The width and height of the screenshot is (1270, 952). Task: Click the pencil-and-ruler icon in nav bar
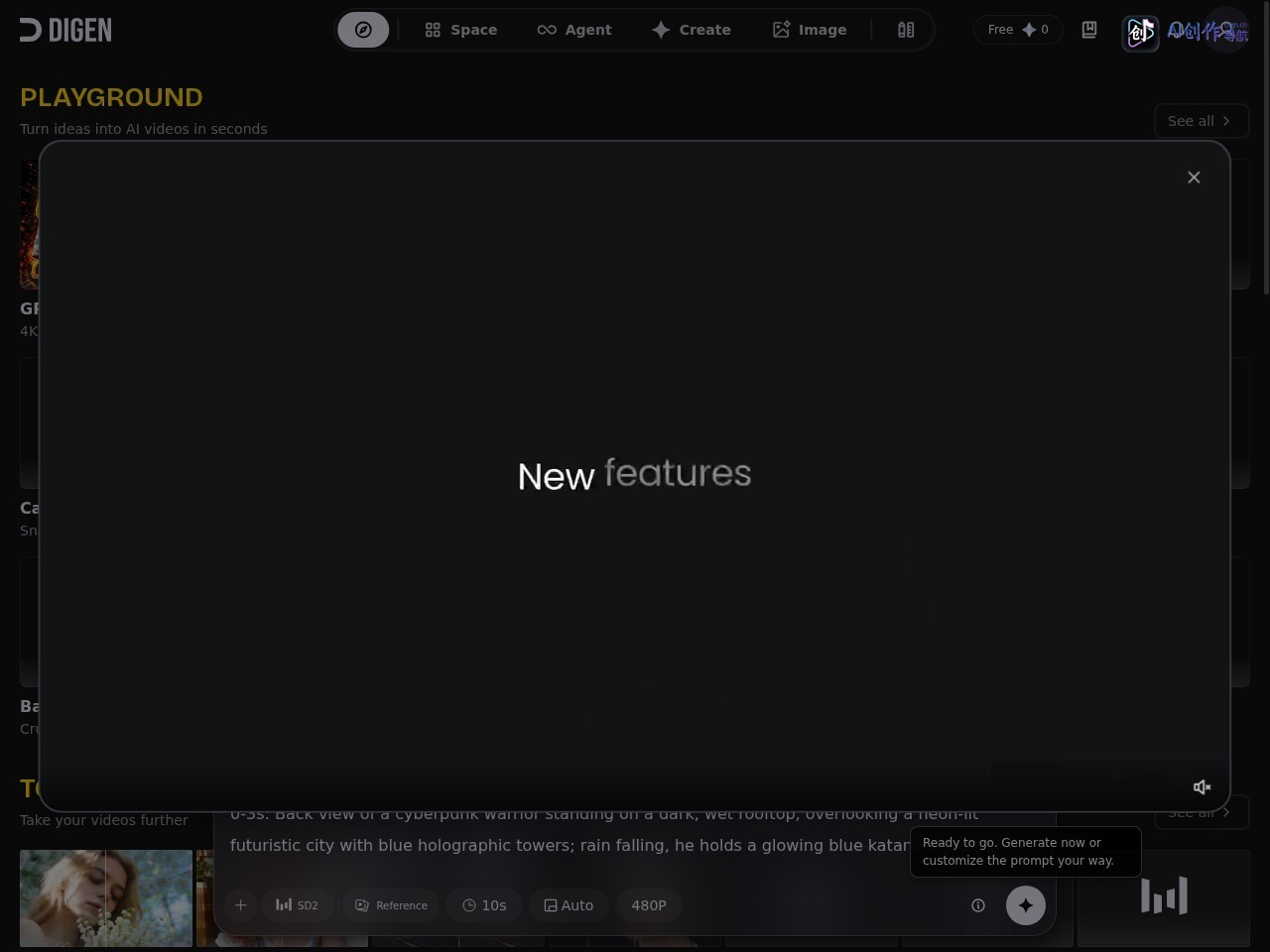(906, 30)
